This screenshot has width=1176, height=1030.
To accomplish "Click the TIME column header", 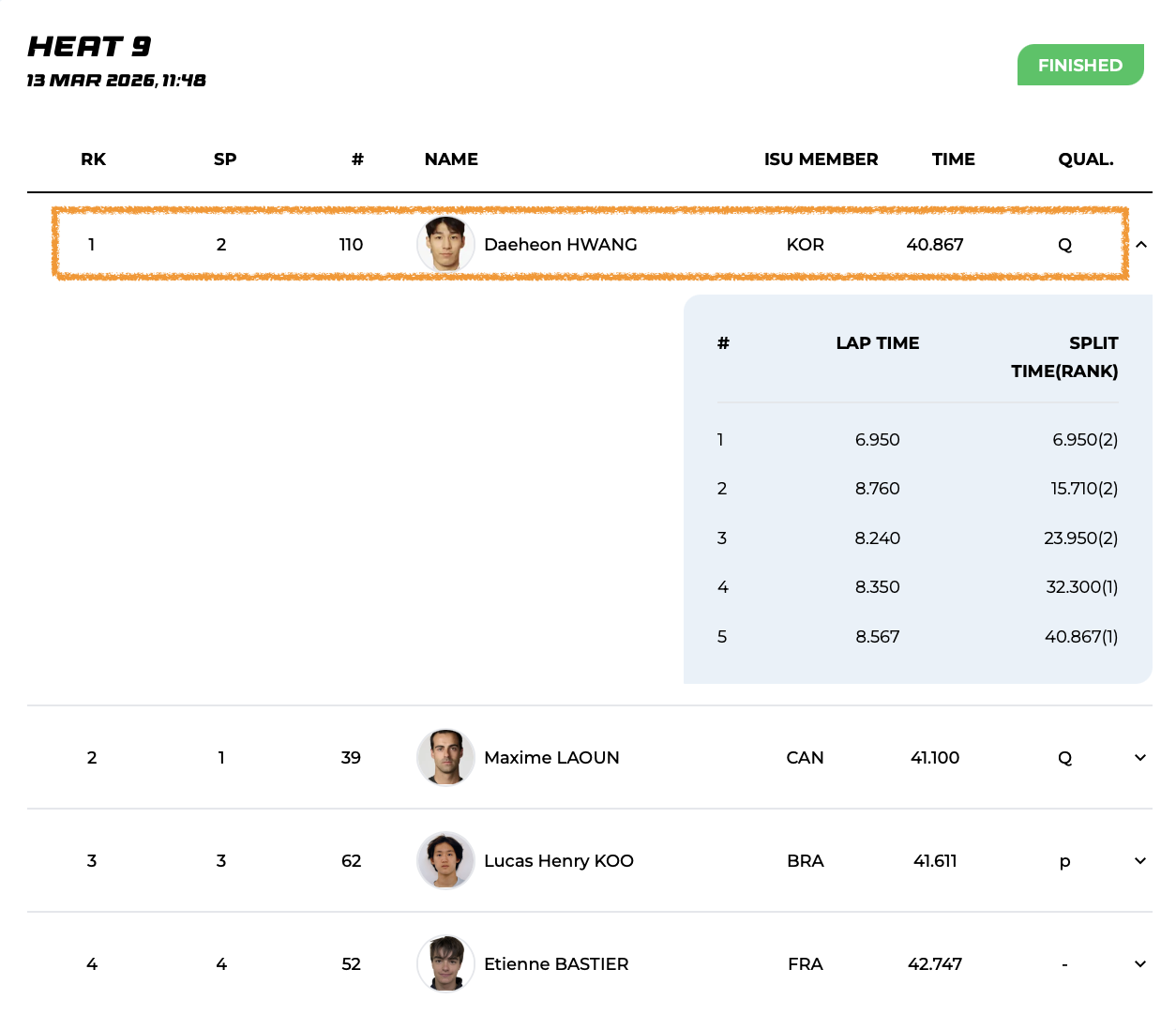I will point(953,159).
